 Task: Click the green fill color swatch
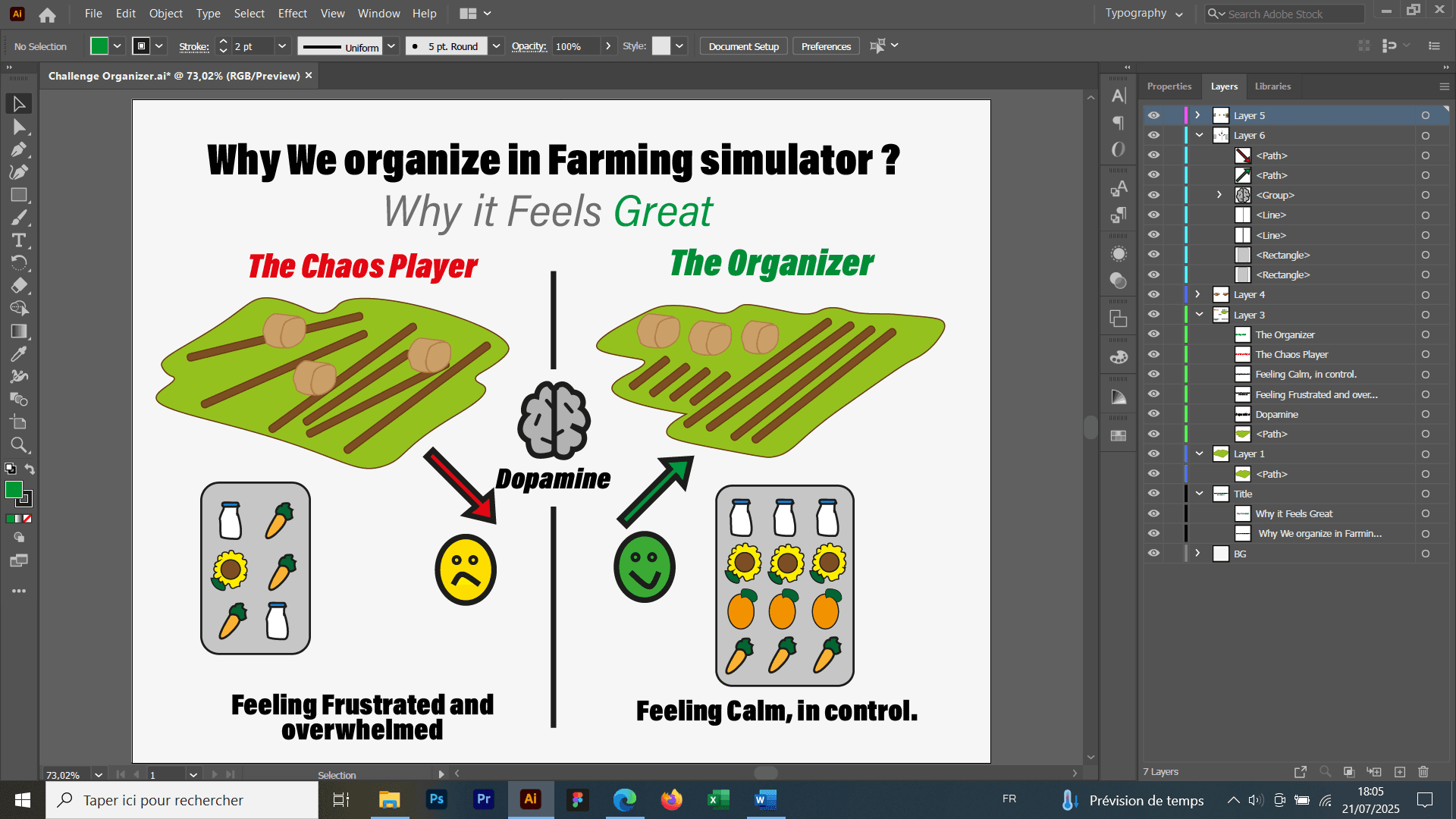tap(99, 46)
